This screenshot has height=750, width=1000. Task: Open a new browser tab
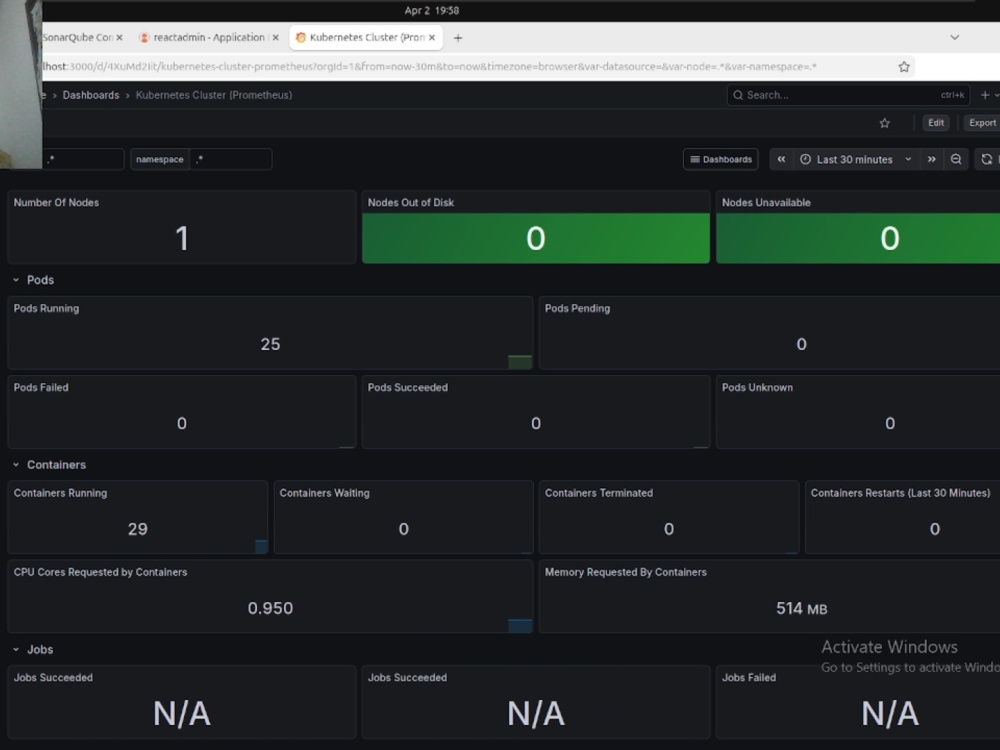pos(457,38)
